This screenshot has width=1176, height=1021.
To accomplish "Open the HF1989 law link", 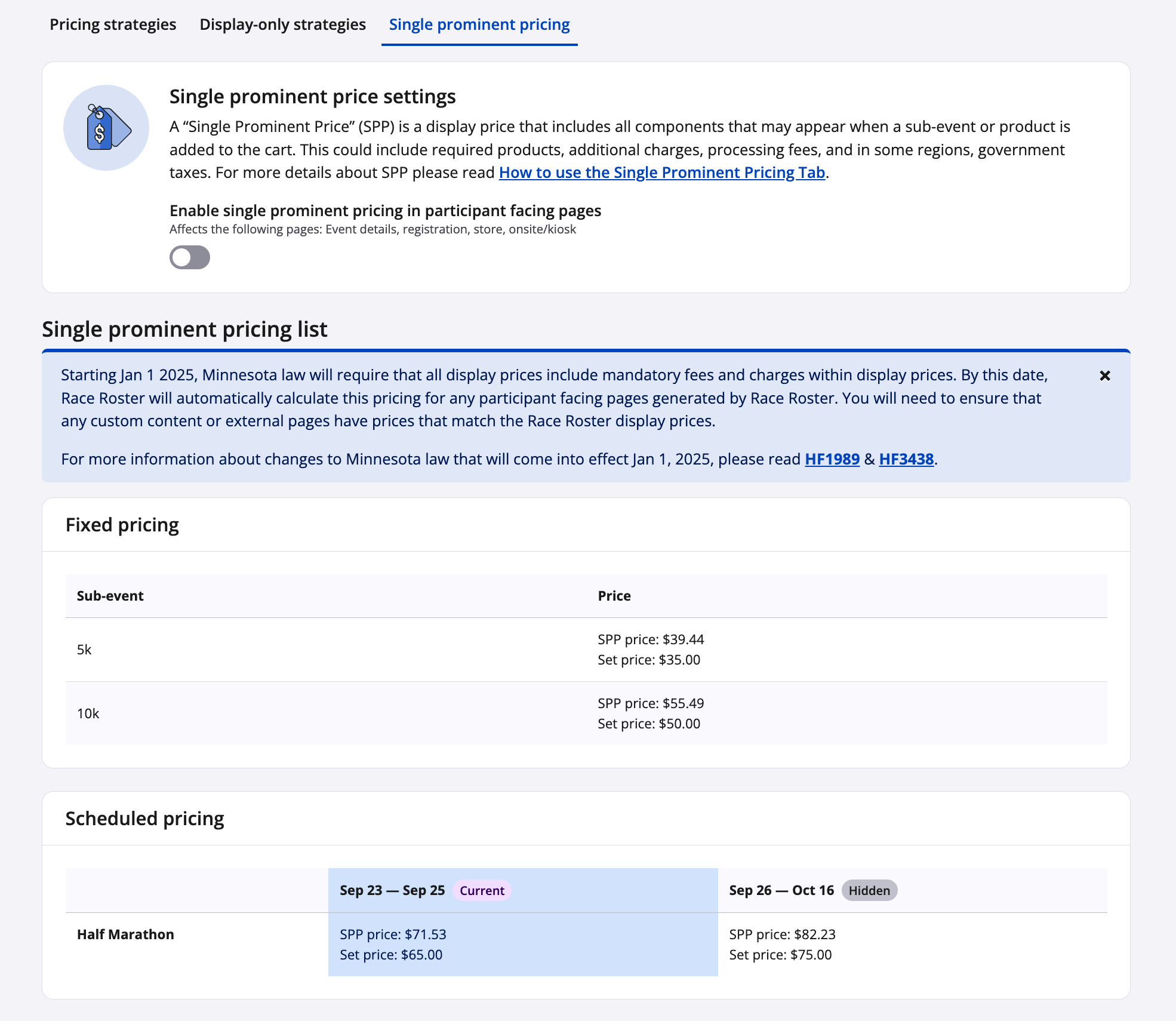I will (832, 459).
